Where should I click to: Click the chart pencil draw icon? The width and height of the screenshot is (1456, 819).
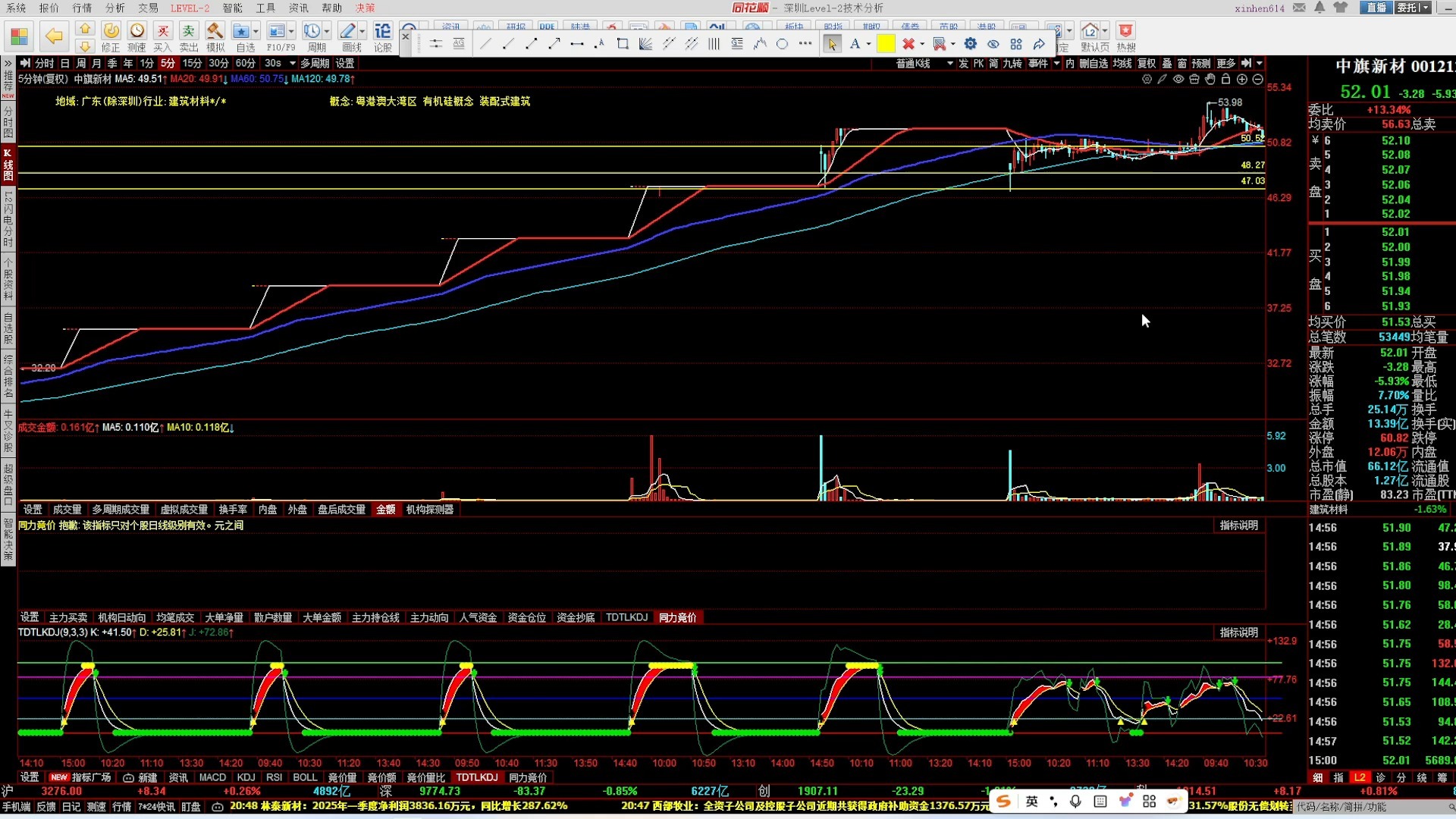pyautogui.click(x=1162, y=79)
